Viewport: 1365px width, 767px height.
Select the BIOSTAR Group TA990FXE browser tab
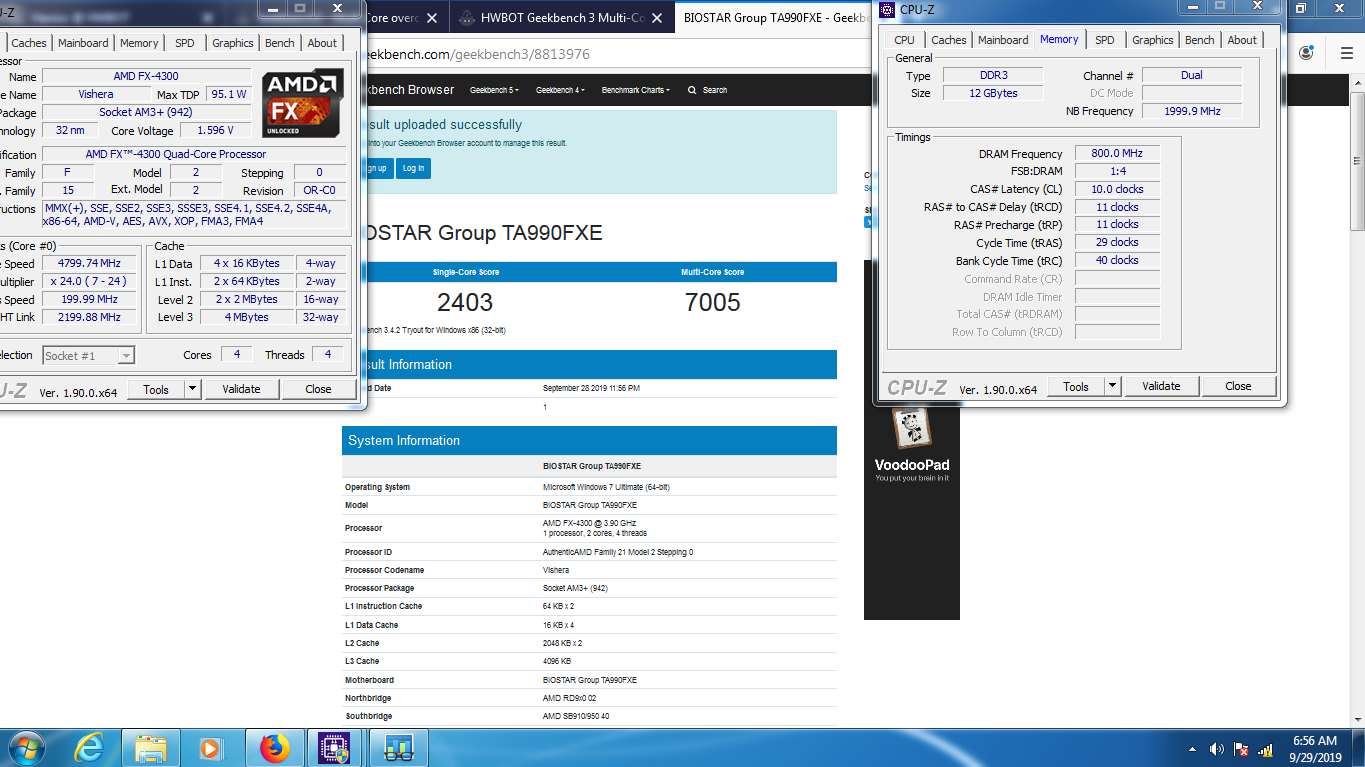772,18
